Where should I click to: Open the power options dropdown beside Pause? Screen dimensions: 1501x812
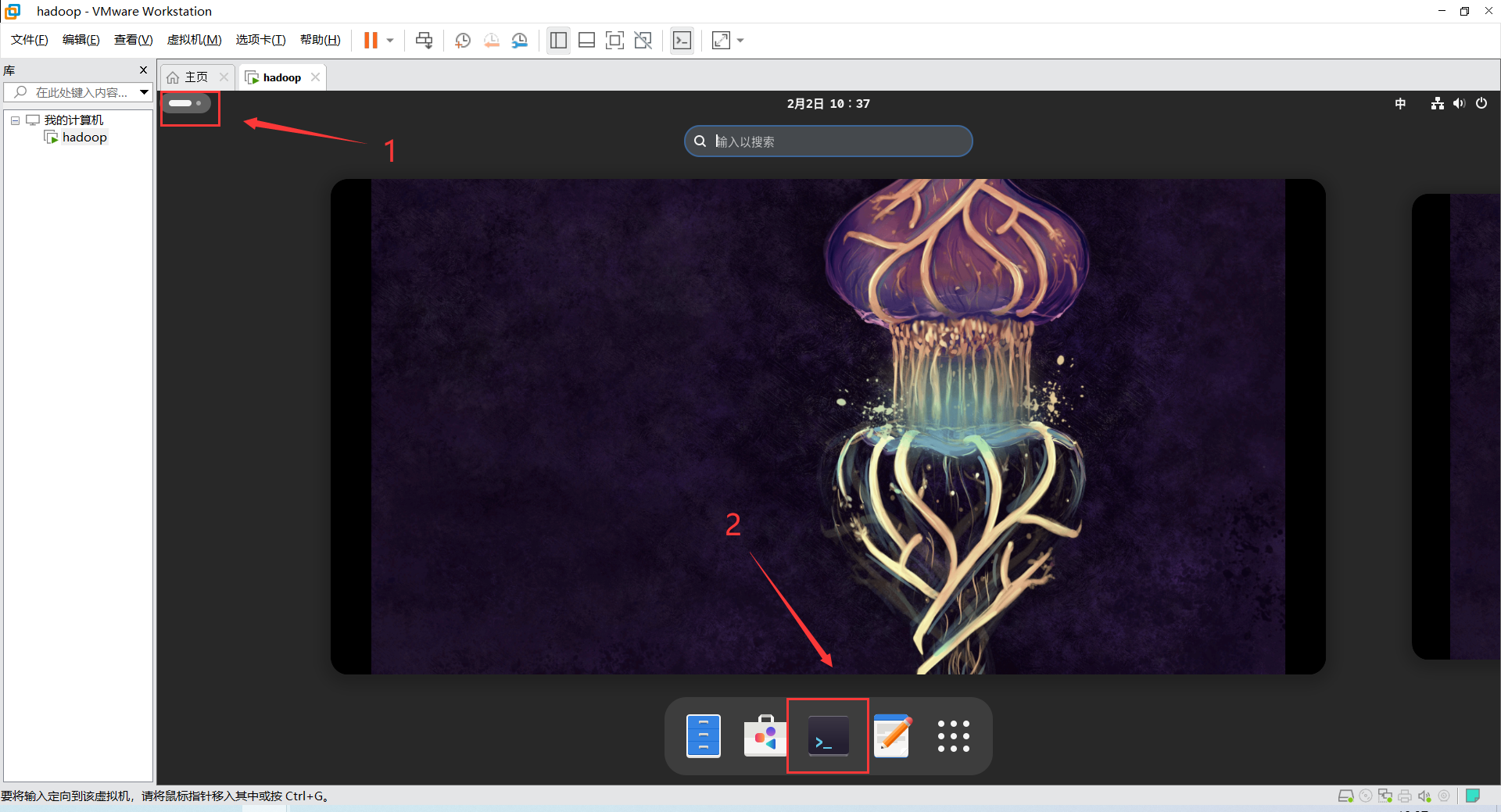[390, 40]
